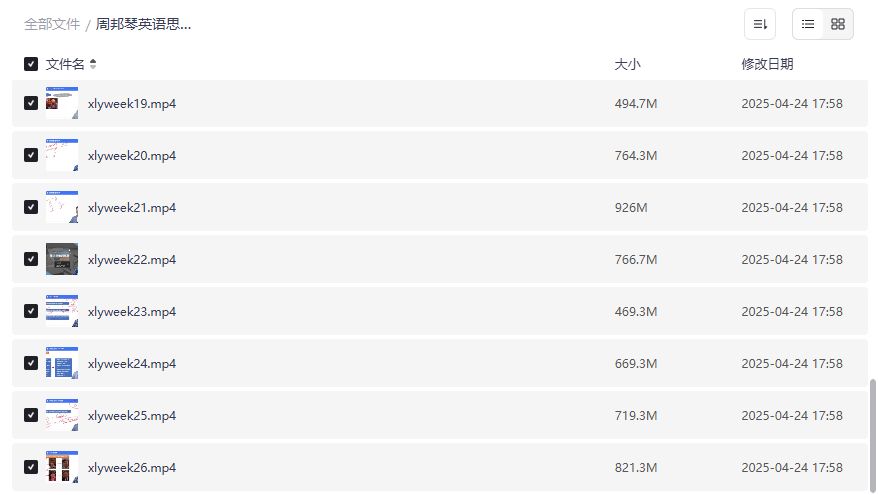Open the 周邦琴英语思... breadcrumb folder
This screenshot has width=878, height=495.
(x=143, y=24)
